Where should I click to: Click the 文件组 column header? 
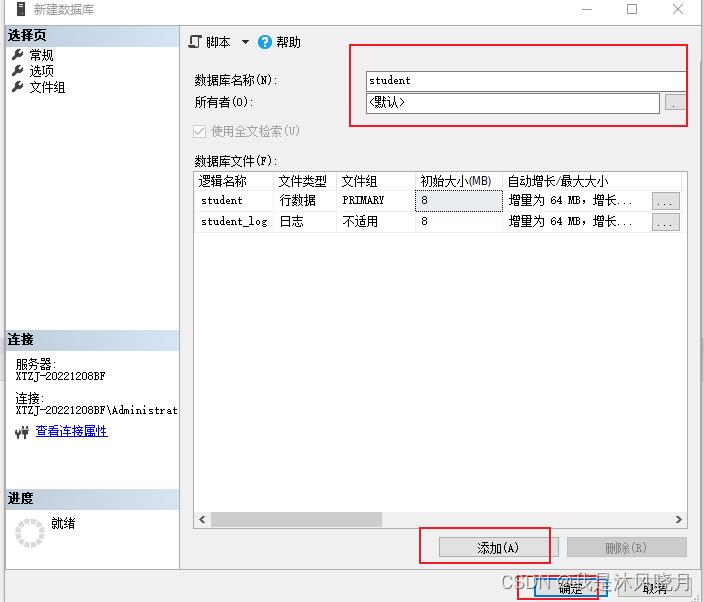(376, 181)
